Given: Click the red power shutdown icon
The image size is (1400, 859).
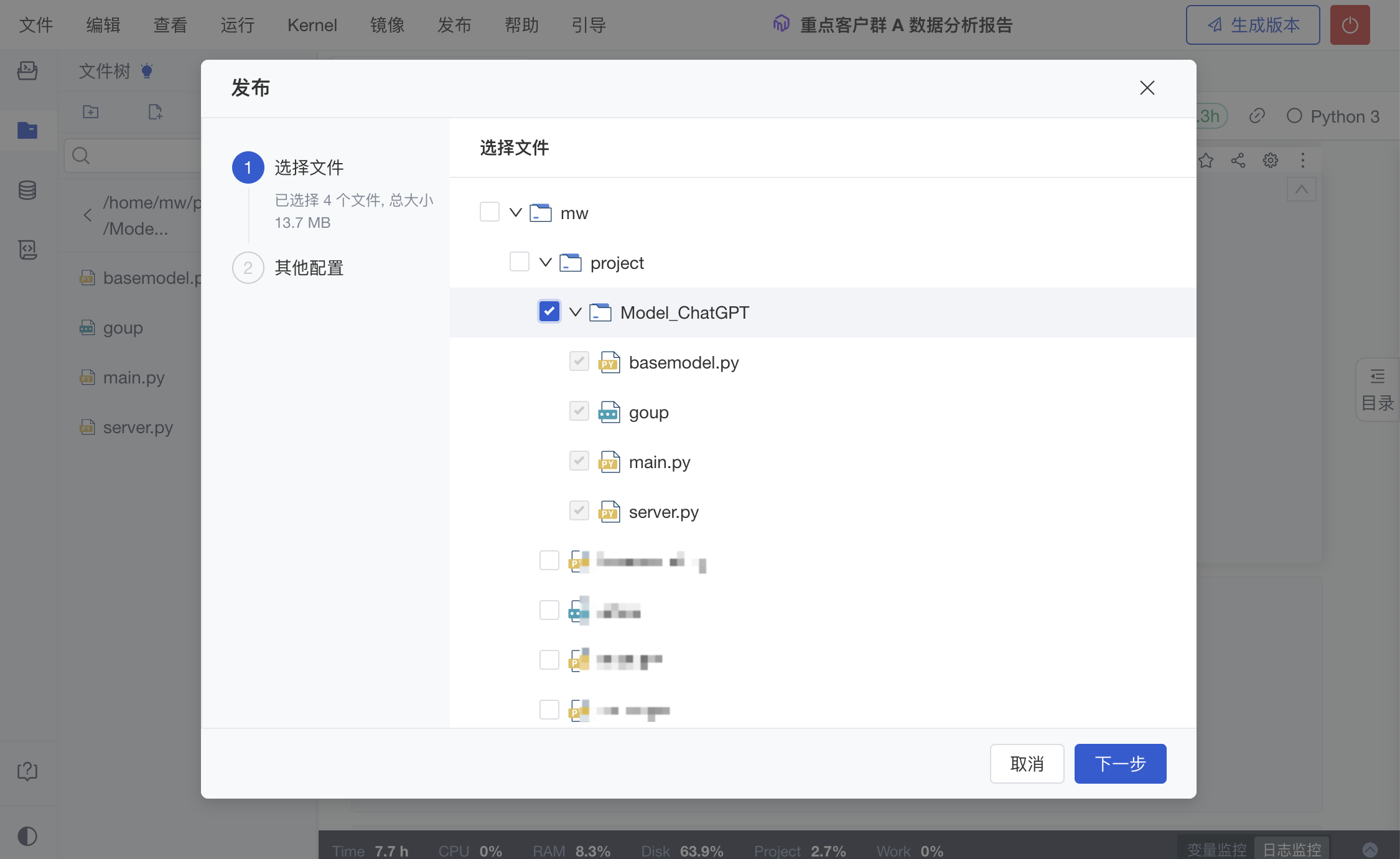Looking at the screenshot, I should 1349,26.
